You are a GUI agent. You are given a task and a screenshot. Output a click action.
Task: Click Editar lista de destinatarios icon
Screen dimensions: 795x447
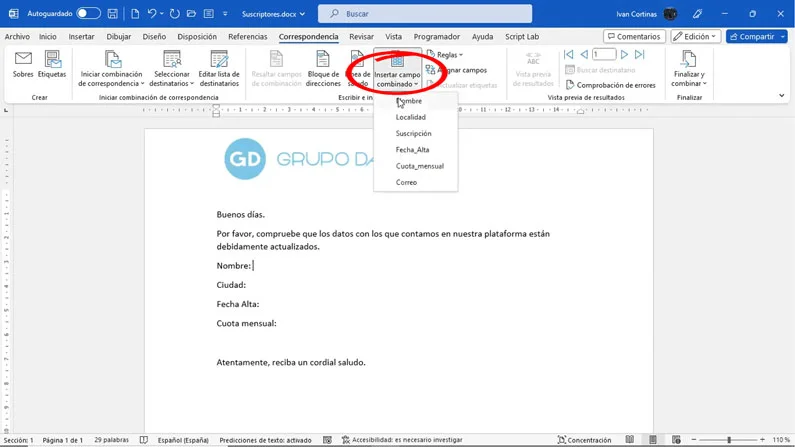219,60
